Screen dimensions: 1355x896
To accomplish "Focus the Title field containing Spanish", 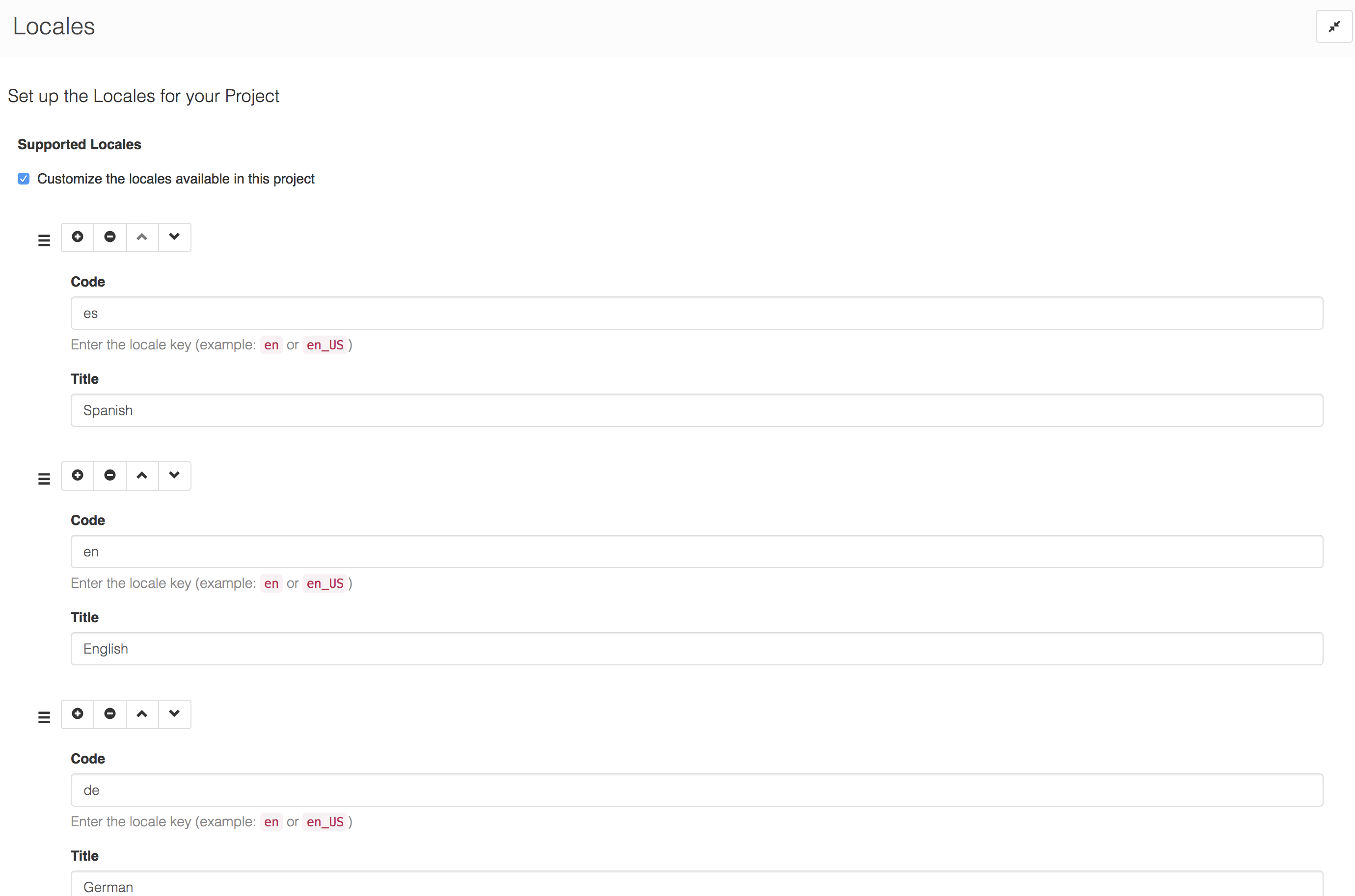I will pos(696,410).
